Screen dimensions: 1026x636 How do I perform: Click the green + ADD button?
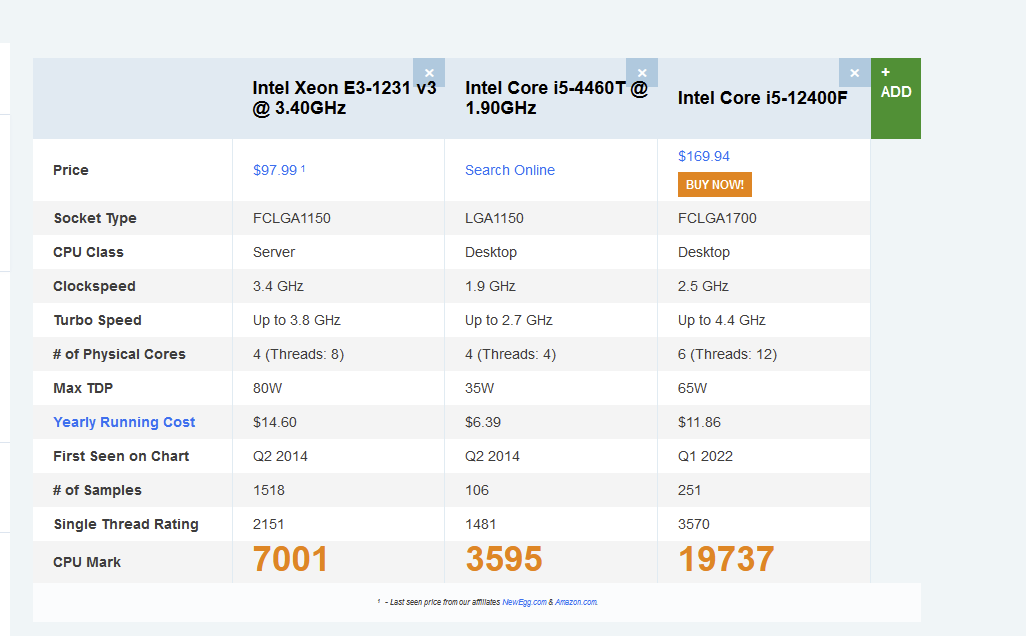pos(895,98)
